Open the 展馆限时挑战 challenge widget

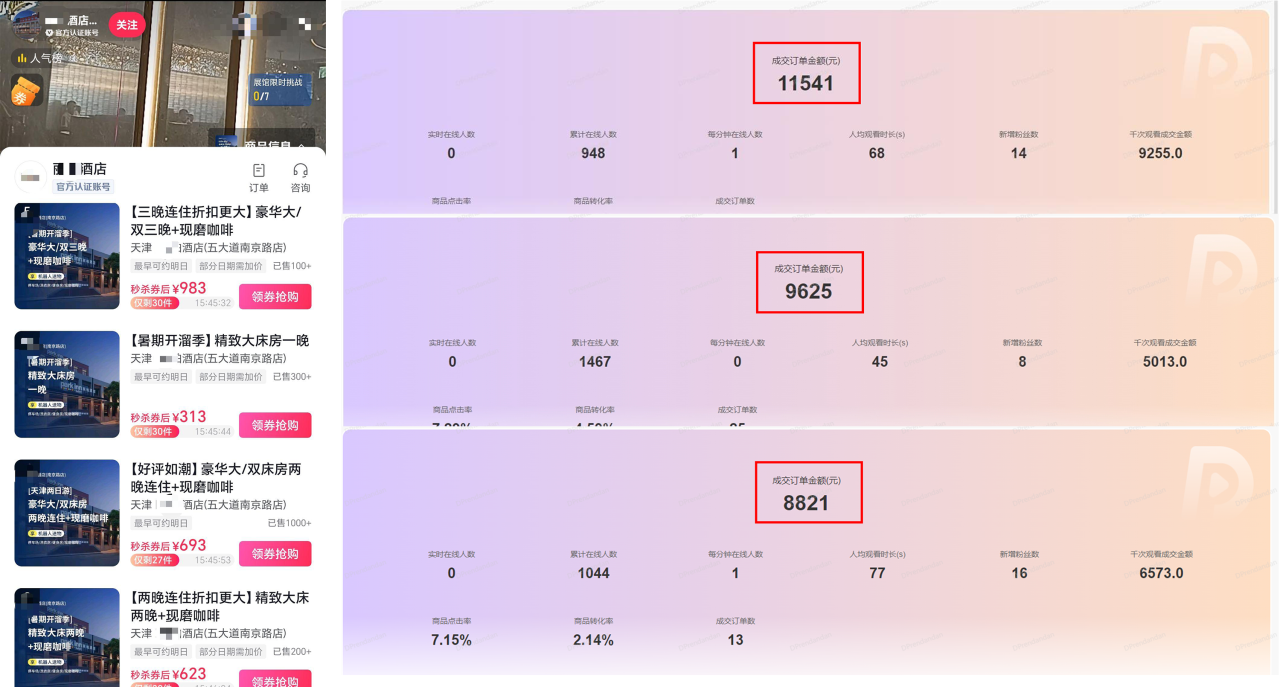277,89
